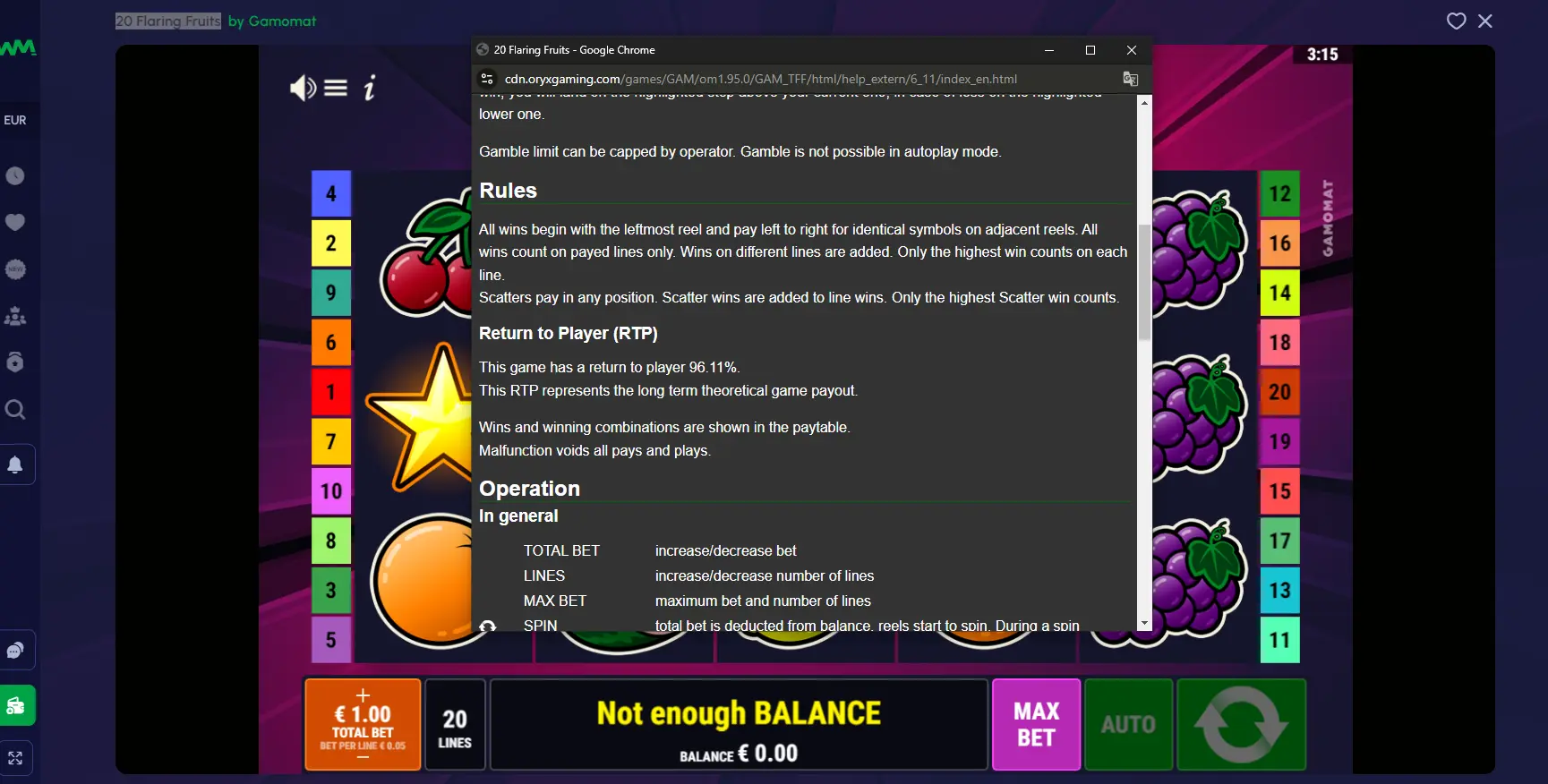Open favorites heart sidebar icon
1548x784 pixels.
coord(15,222)
